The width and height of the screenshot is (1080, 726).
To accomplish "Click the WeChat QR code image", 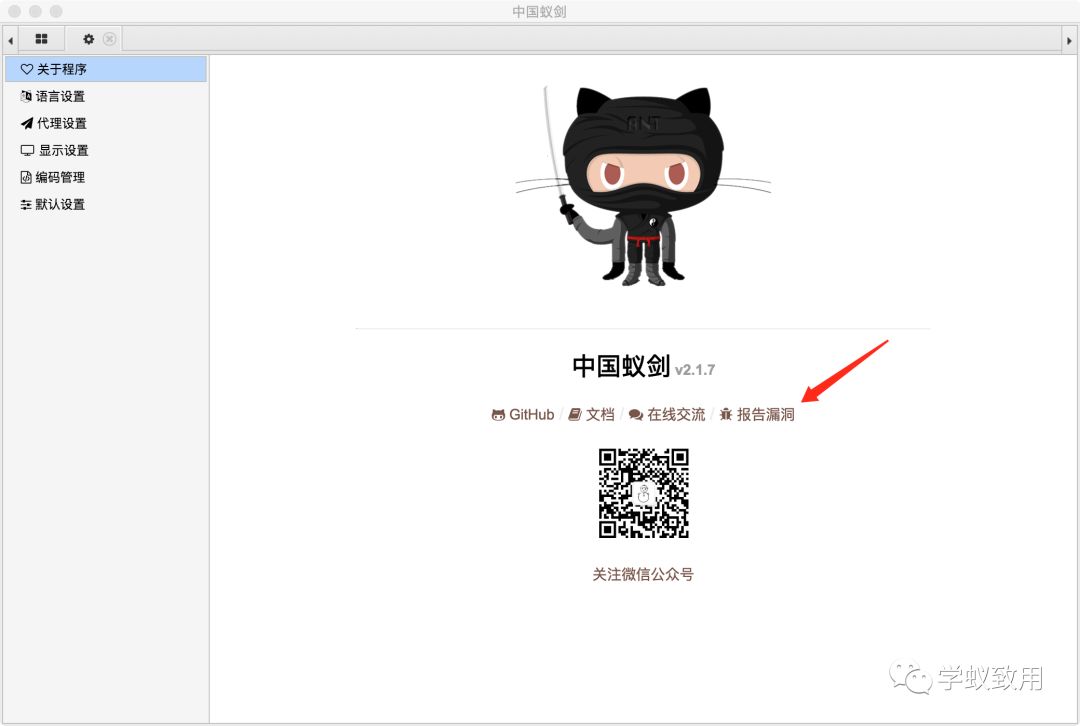I will tap(643, 493).
